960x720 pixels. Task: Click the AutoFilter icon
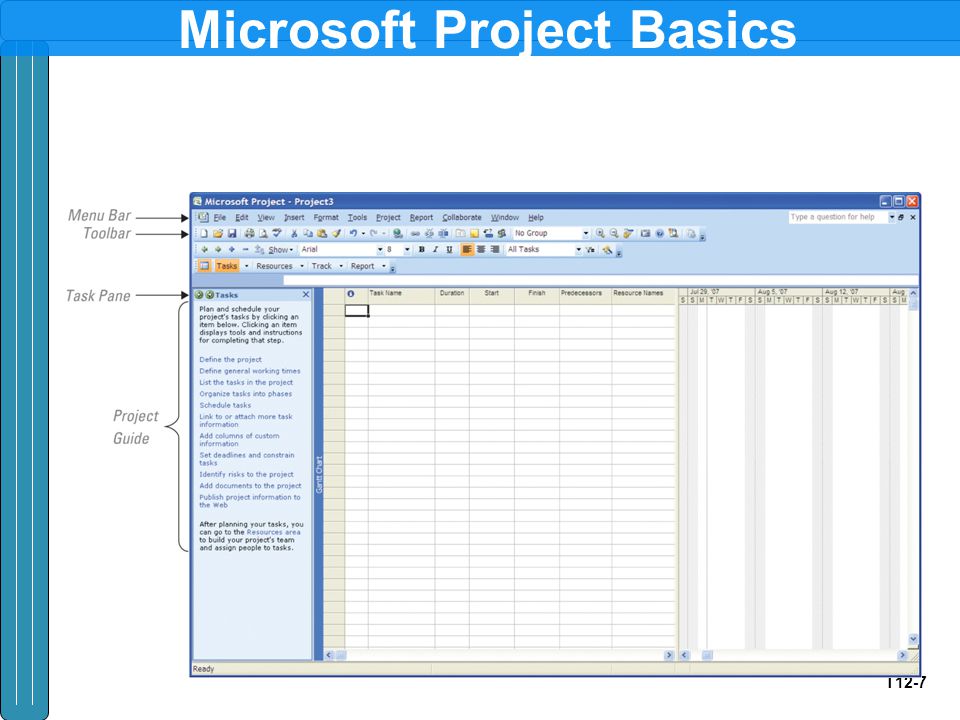590,250
